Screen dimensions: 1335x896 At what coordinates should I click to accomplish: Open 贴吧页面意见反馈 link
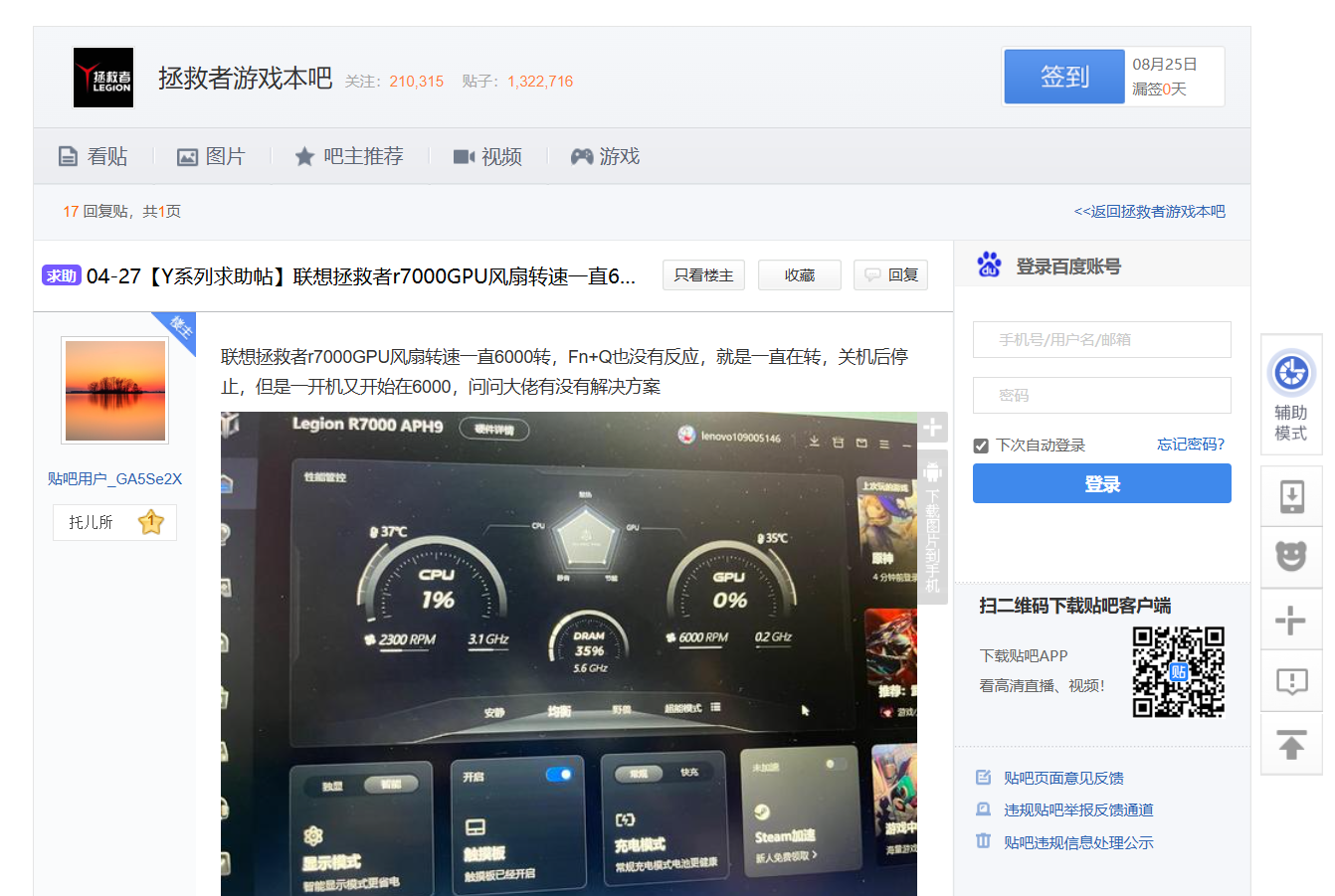1063,778
